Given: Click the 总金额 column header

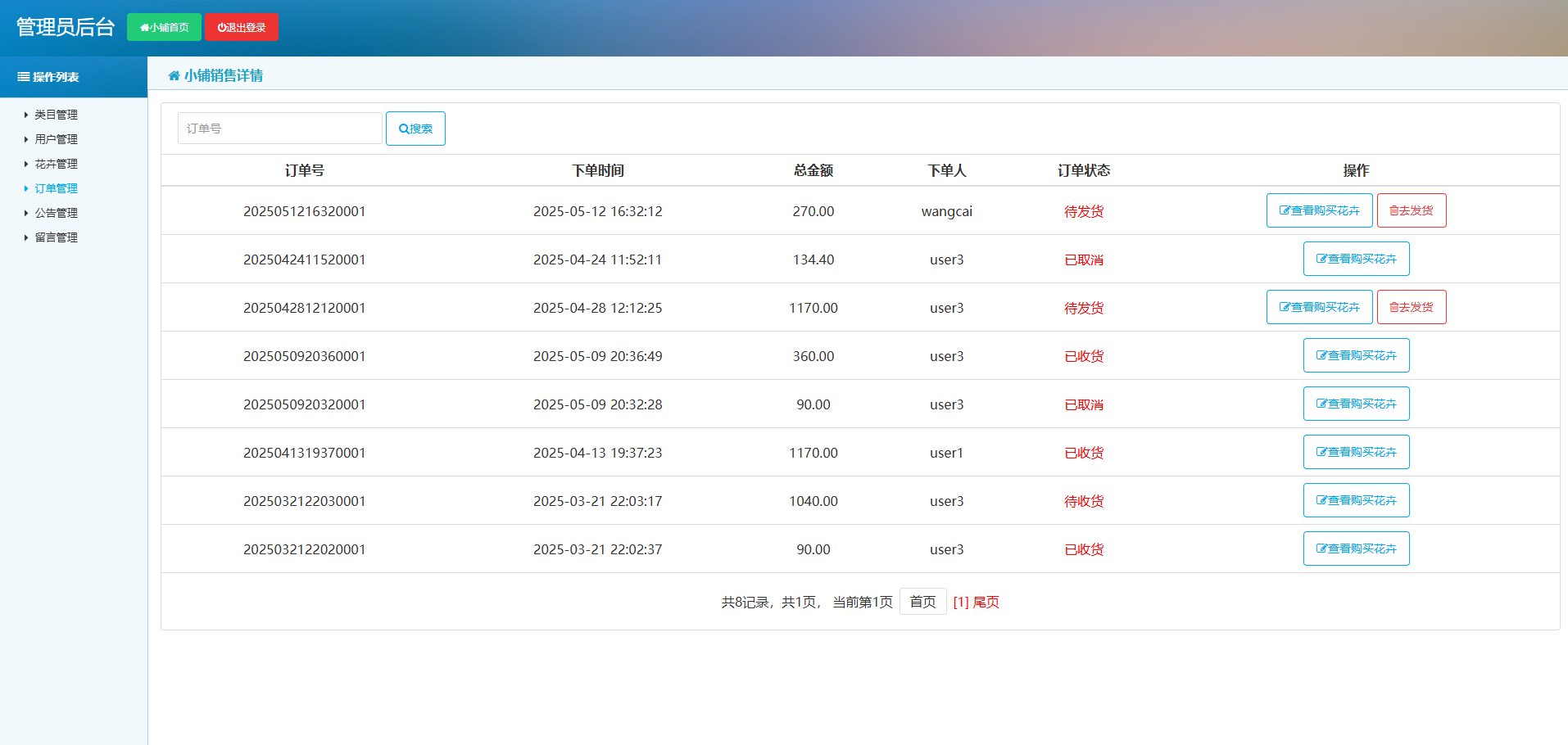Looking at the screenshot, I should 813,170.
